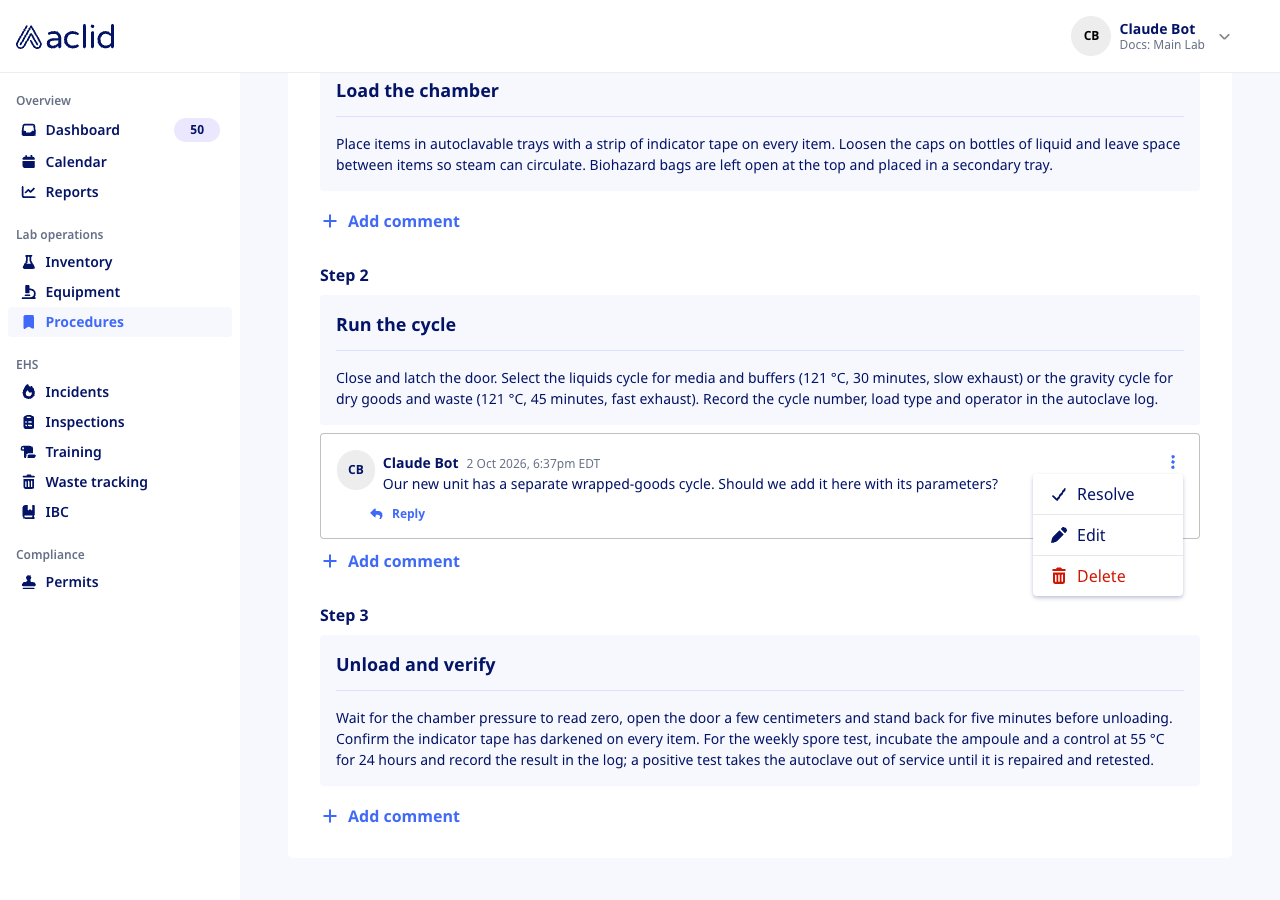1280x900 pixels.
Task: Click the Calendar icon in sidebar
Action: (x=29, y=162)
